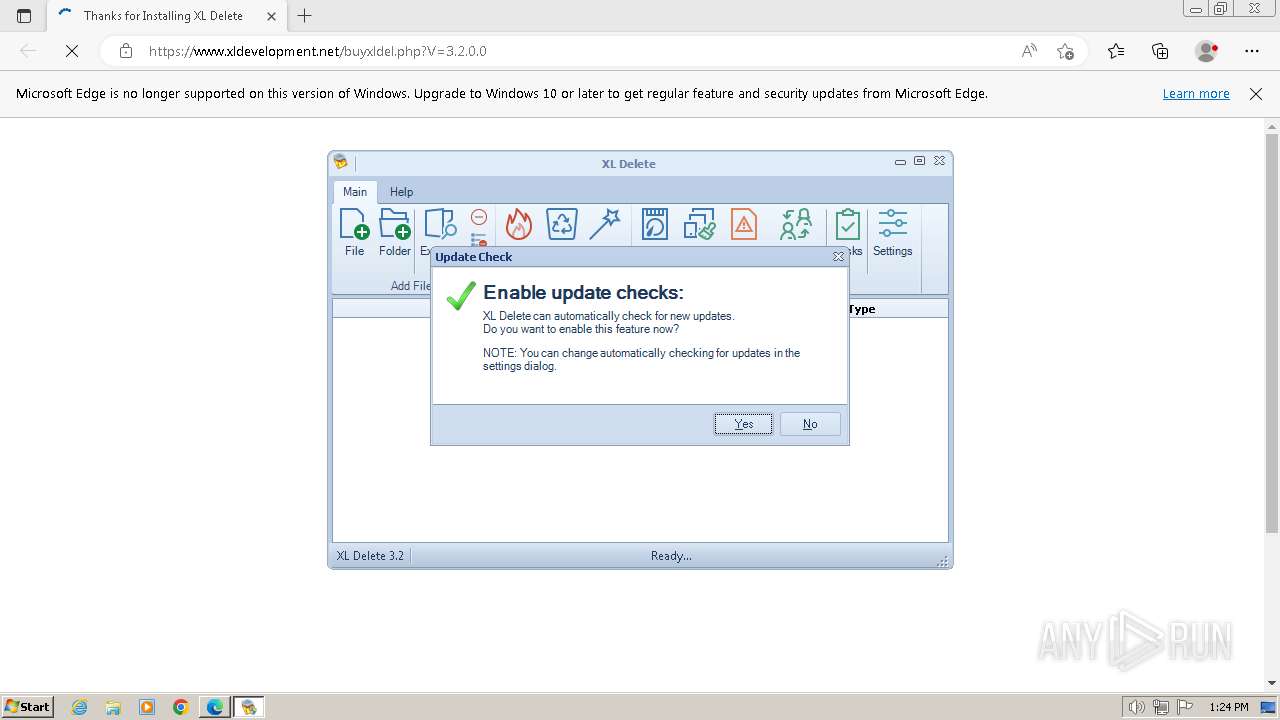Add a file with the File icon
The height and width of the screenshot is (720, 1280).
[x=354, y=233]
